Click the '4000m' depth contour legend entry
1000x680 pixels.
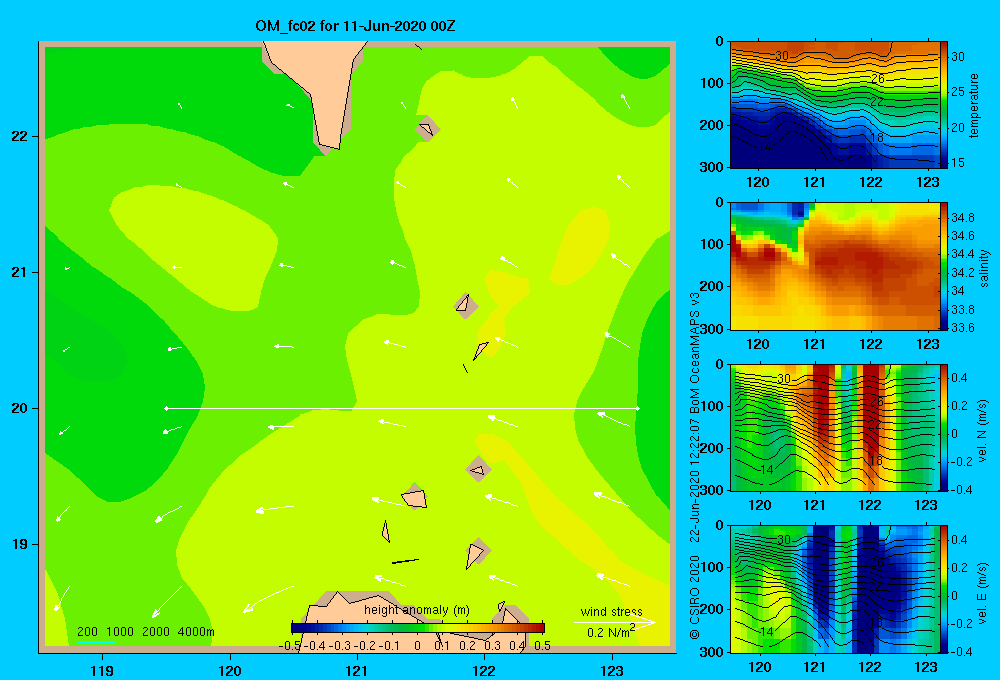[196, 632]
